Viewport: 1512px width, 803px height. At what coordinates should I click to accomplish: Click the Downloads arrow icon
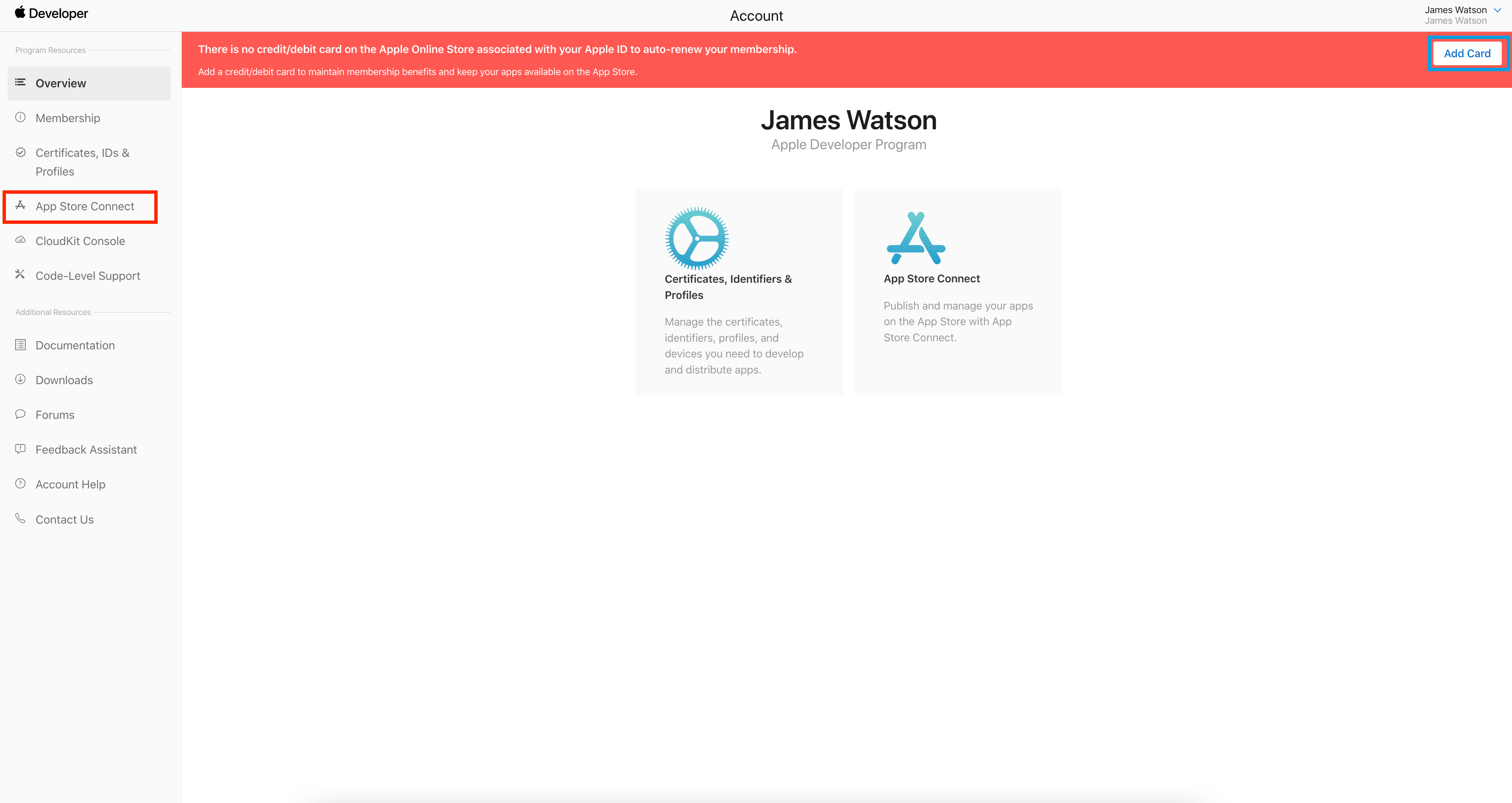pyautogui.click(x=20, y=379)
